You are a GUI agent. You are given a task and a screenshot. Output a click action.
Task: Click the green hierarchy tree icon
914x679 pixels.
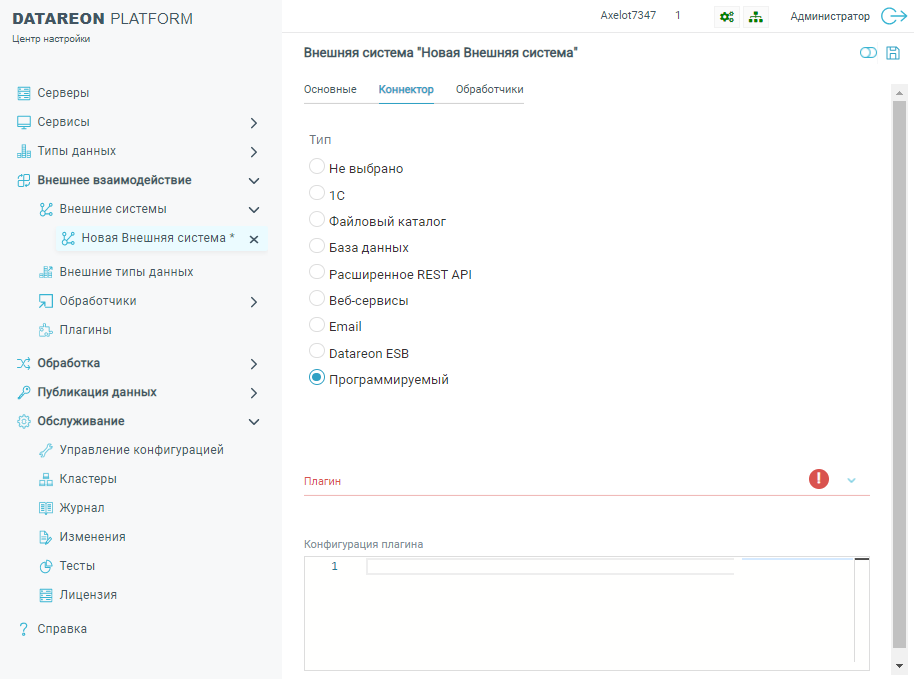pos(754,16)
